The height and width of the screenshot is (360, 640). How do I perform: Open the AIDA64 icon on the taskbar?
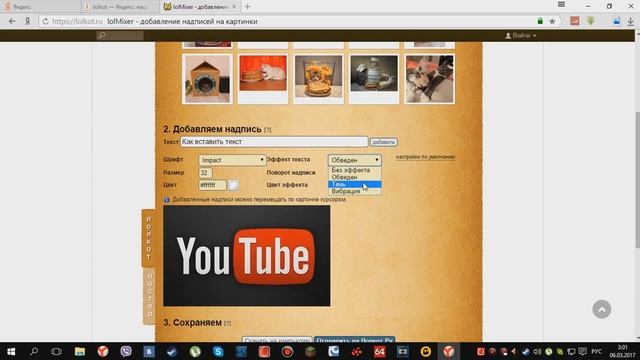380,351
